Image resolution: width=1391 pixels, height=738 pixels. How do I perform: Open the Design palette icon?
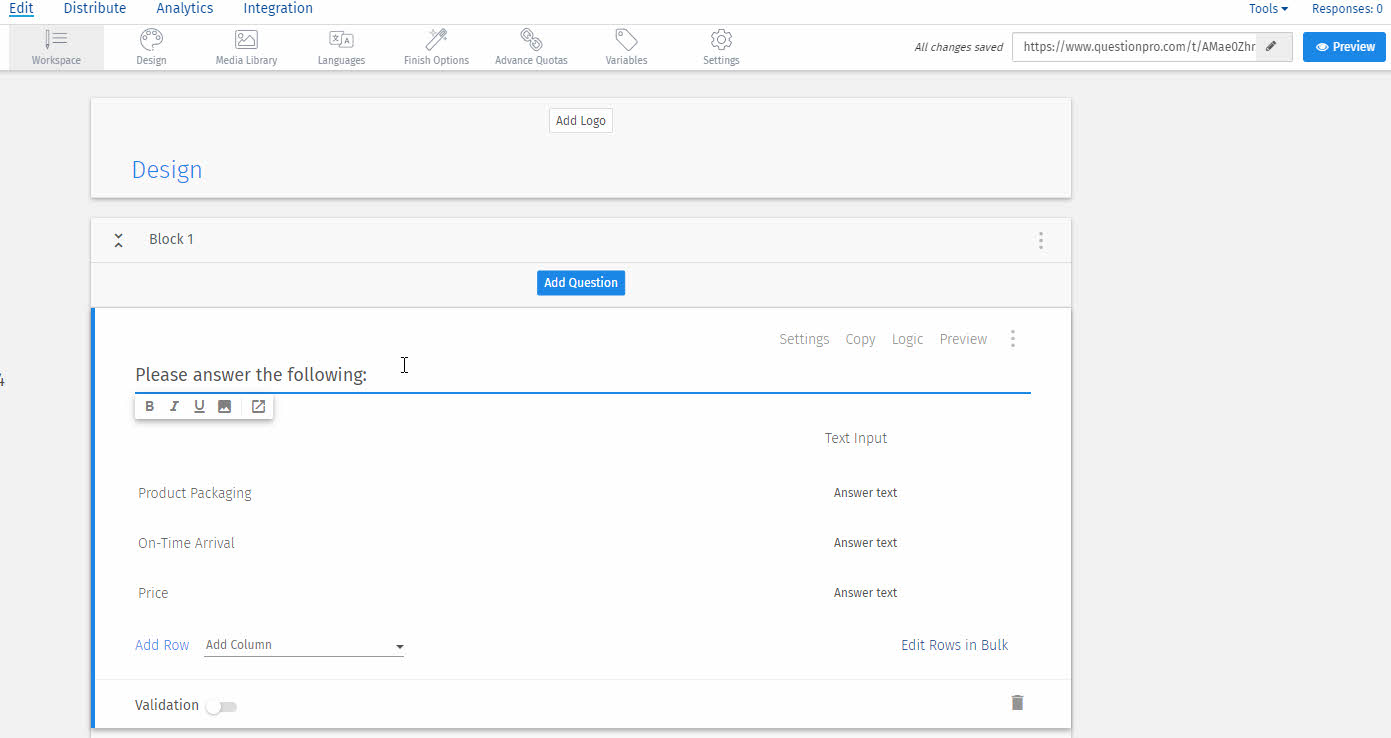point(151,40)
